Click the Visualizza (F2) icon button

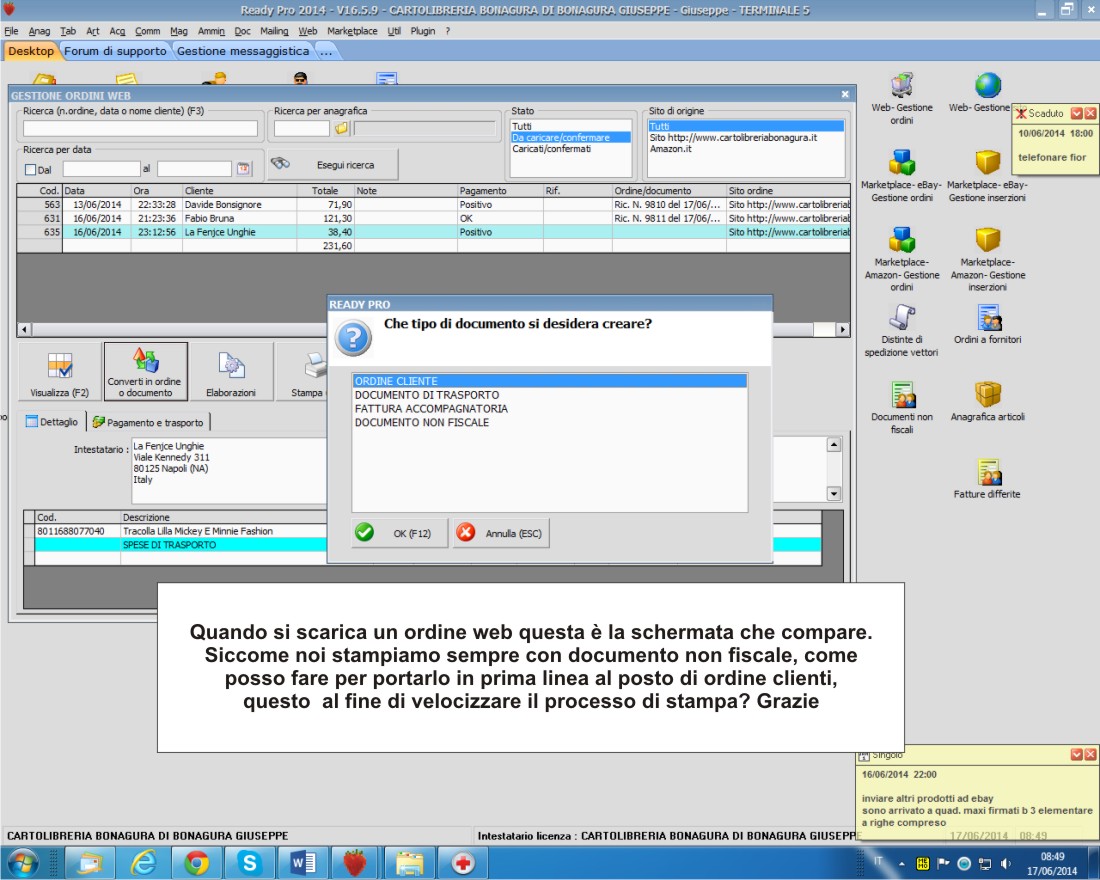coord(60,372)
